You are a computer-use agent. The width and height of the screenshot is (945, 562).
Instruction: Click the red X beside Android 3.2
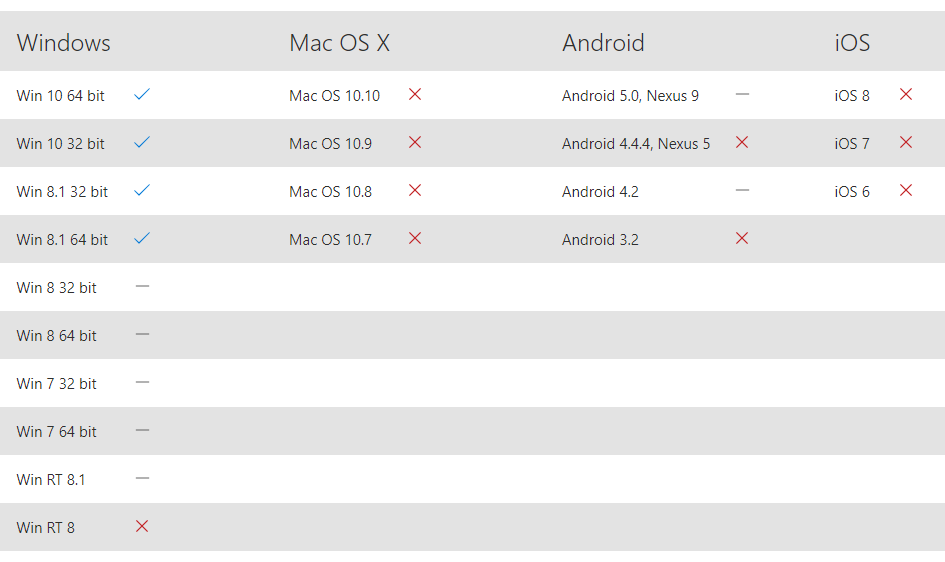pos(742,239)
